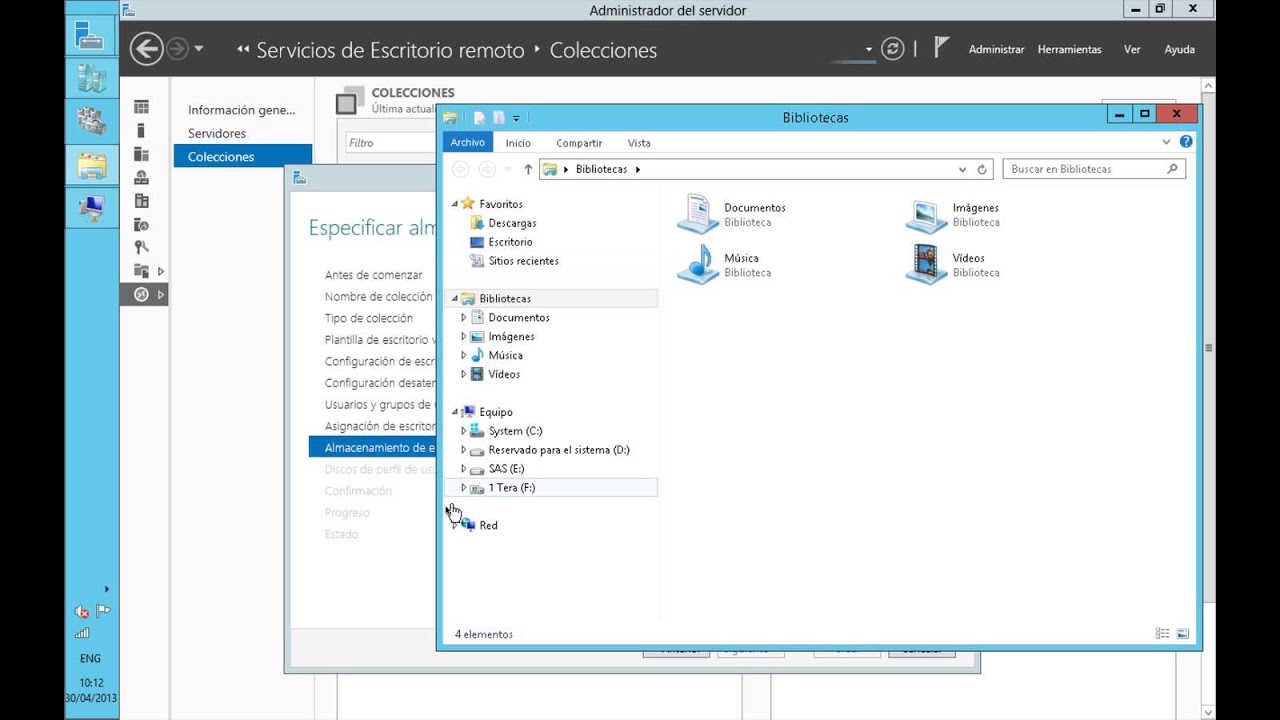Select Colecciones in Server Manager navigation
1280x720 pixels.
tap(242, 157)
